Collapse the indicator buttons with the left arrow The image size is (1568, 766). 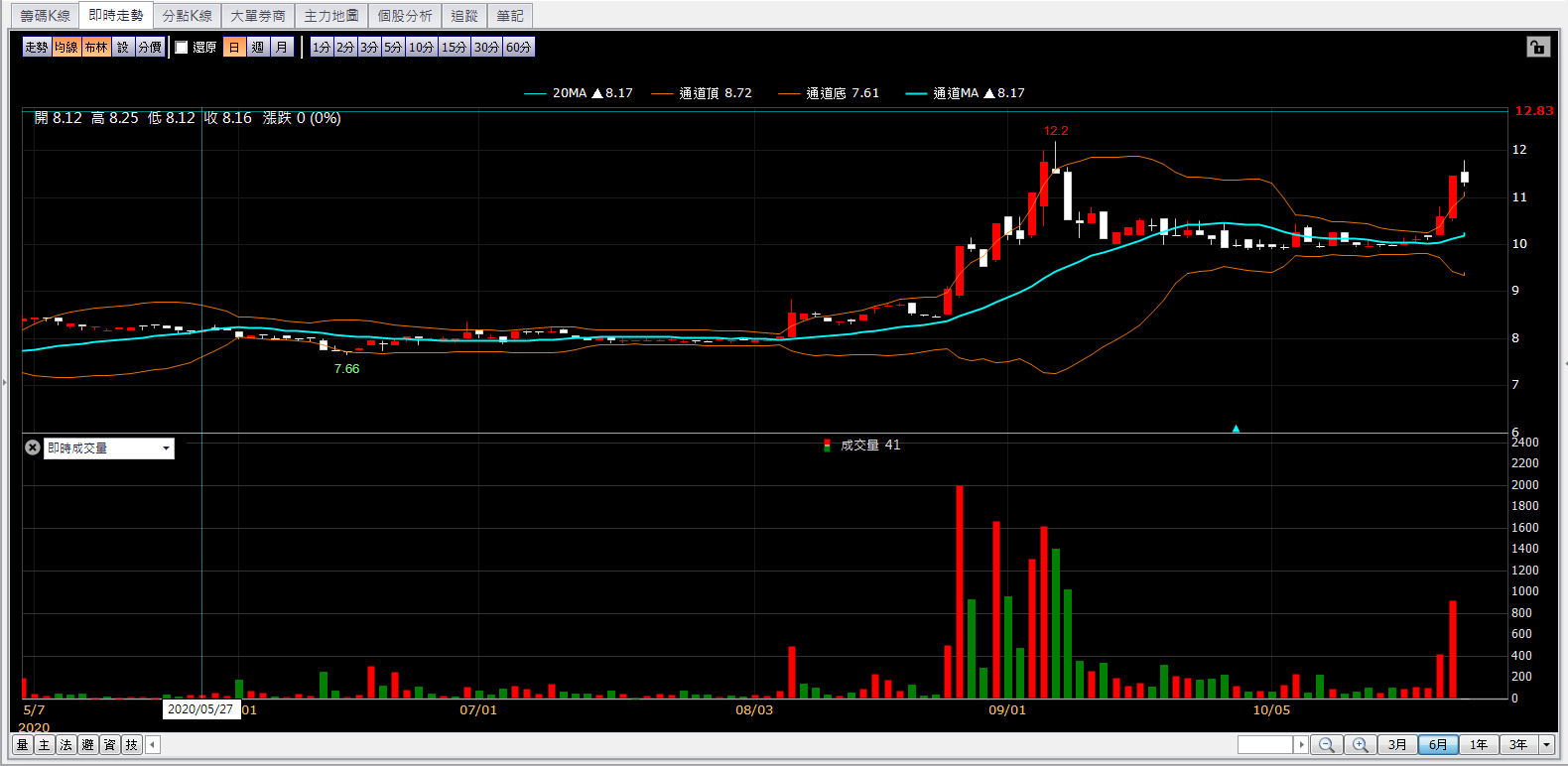[x=153, y=744]
